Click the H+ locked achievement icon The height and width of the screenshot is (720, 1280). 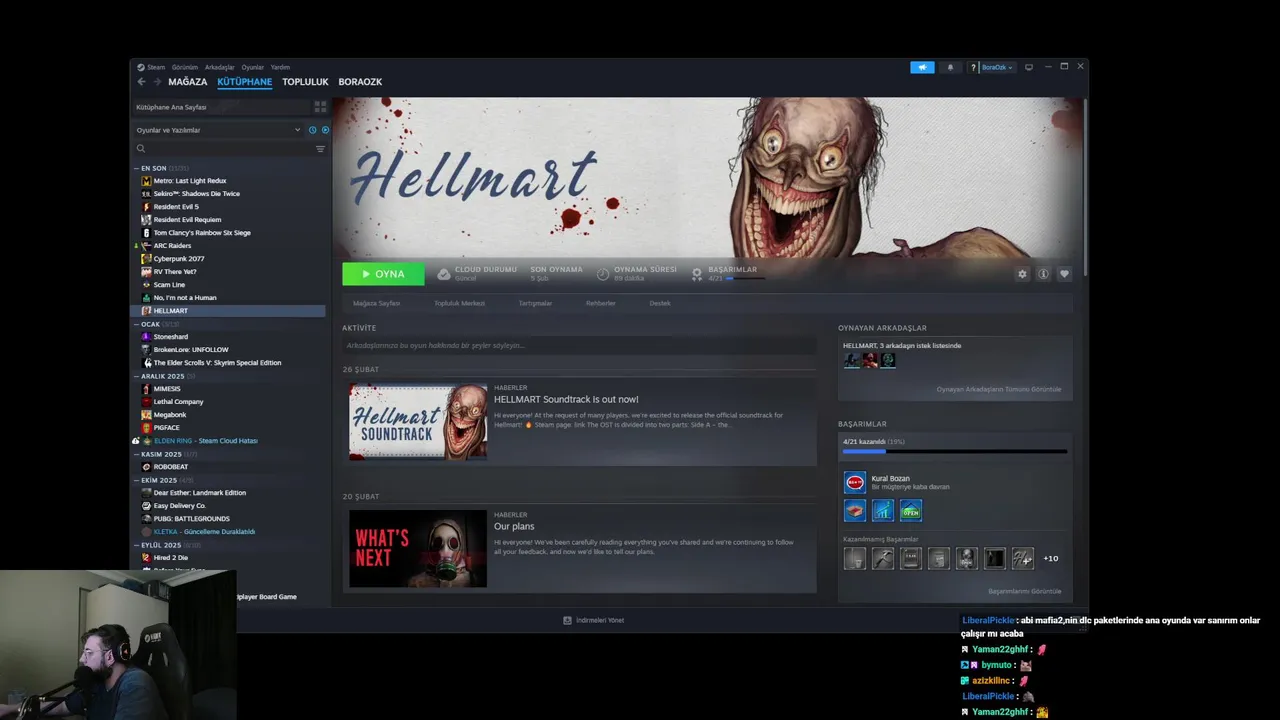click(1023, 558)
